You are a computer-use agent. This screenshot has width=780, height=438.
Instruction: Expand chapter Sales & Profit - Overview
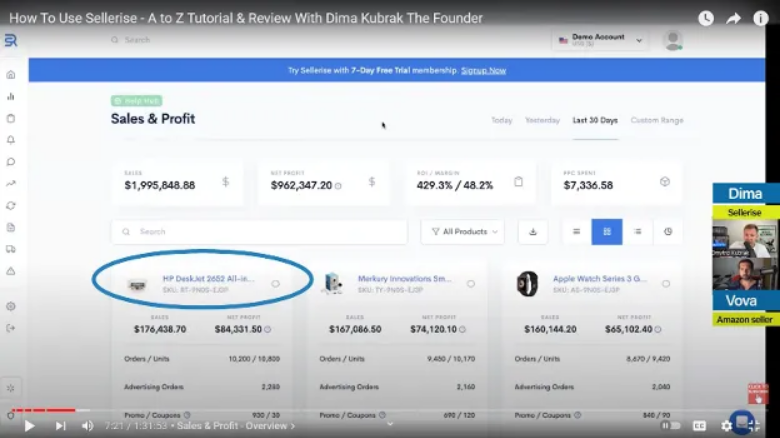[x=236, y=426]
